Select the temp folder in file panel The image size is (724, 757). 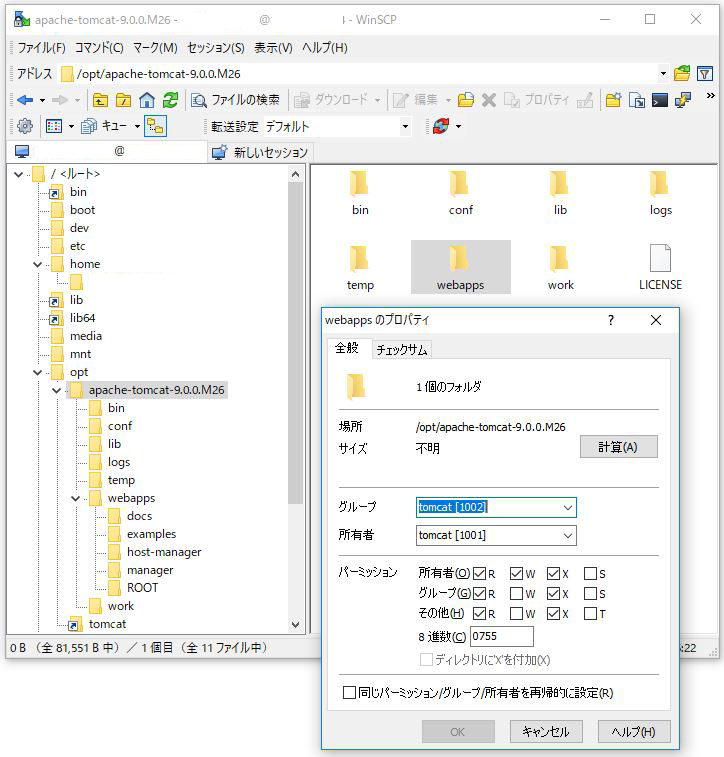(x=360, y=268)
